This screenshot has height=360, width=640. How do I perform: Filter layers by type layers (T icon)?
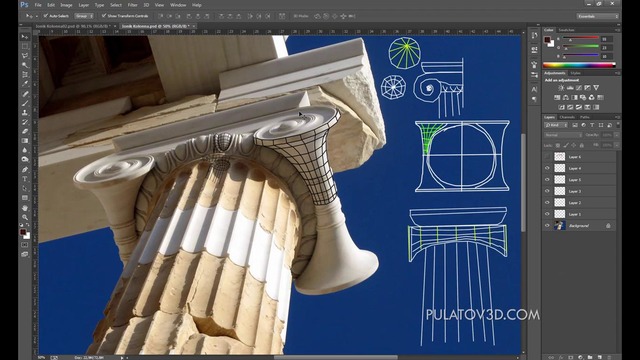(592, 125)
